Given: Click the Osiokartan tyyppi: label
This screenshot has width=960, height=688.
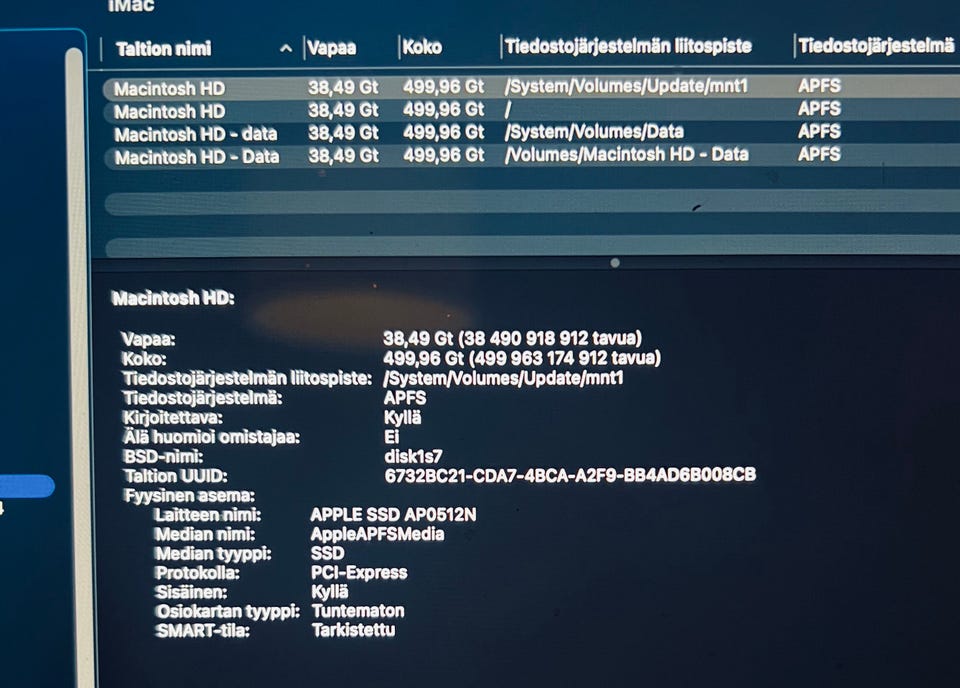Looking at the screenshot, I should 228,611.
